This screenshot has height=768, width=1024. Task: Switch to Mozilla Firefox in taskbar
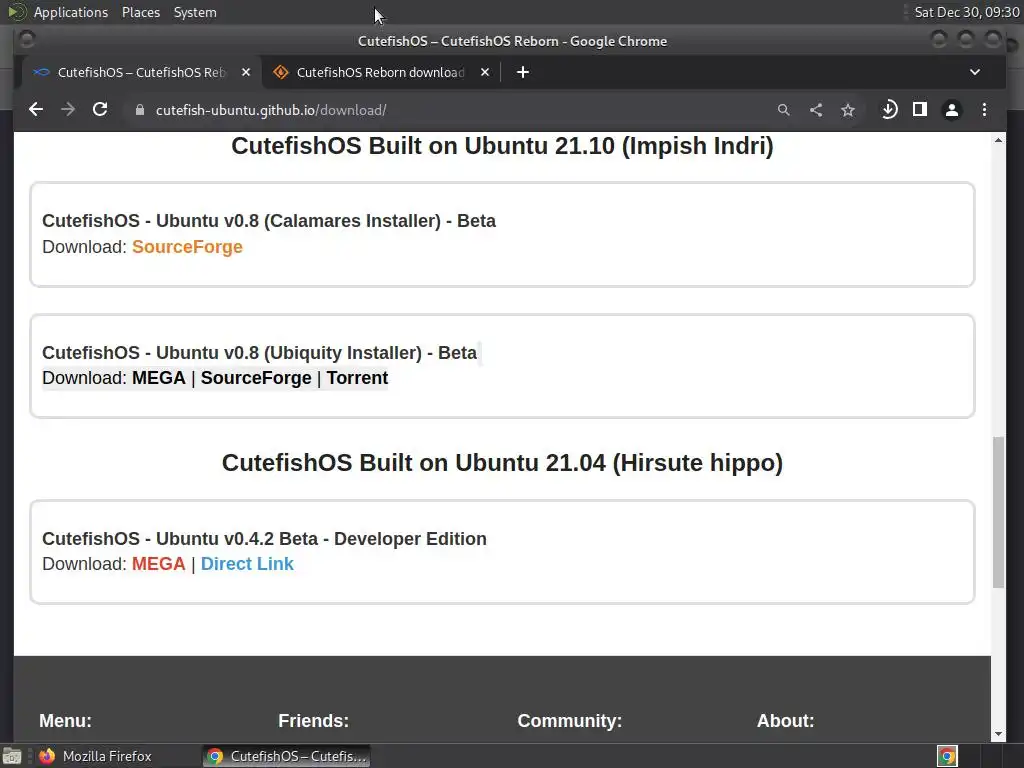95,756
